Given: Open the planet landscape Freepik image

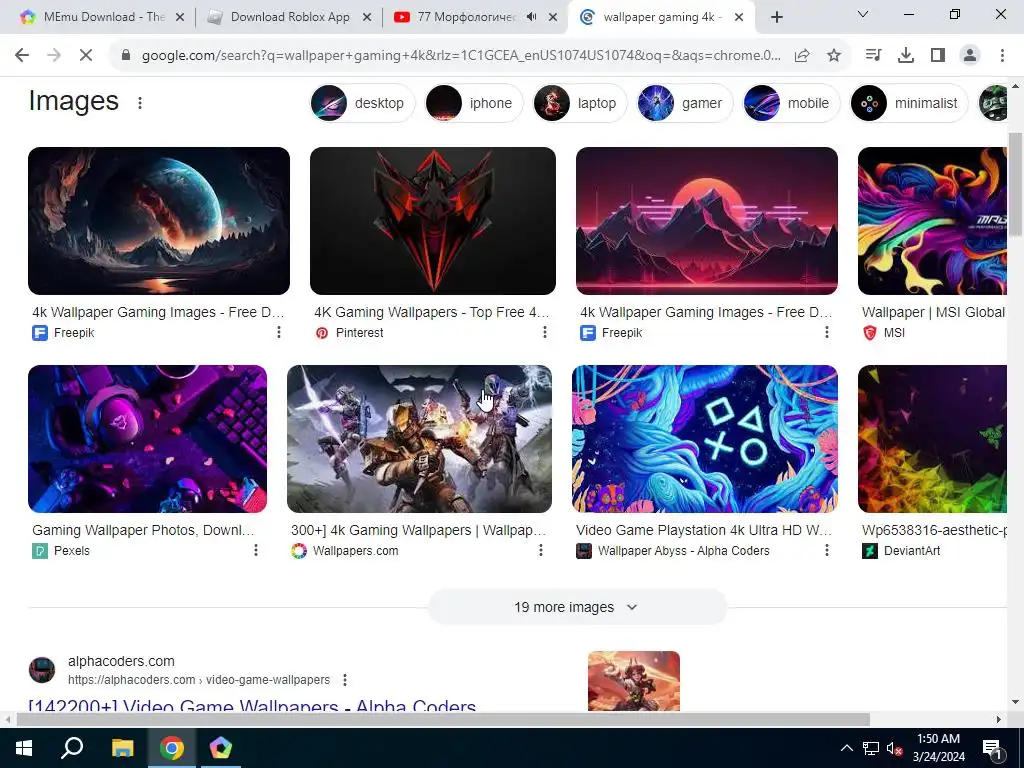Looking at the screenshot, I should pyautogui.click(x=159, y=221).
